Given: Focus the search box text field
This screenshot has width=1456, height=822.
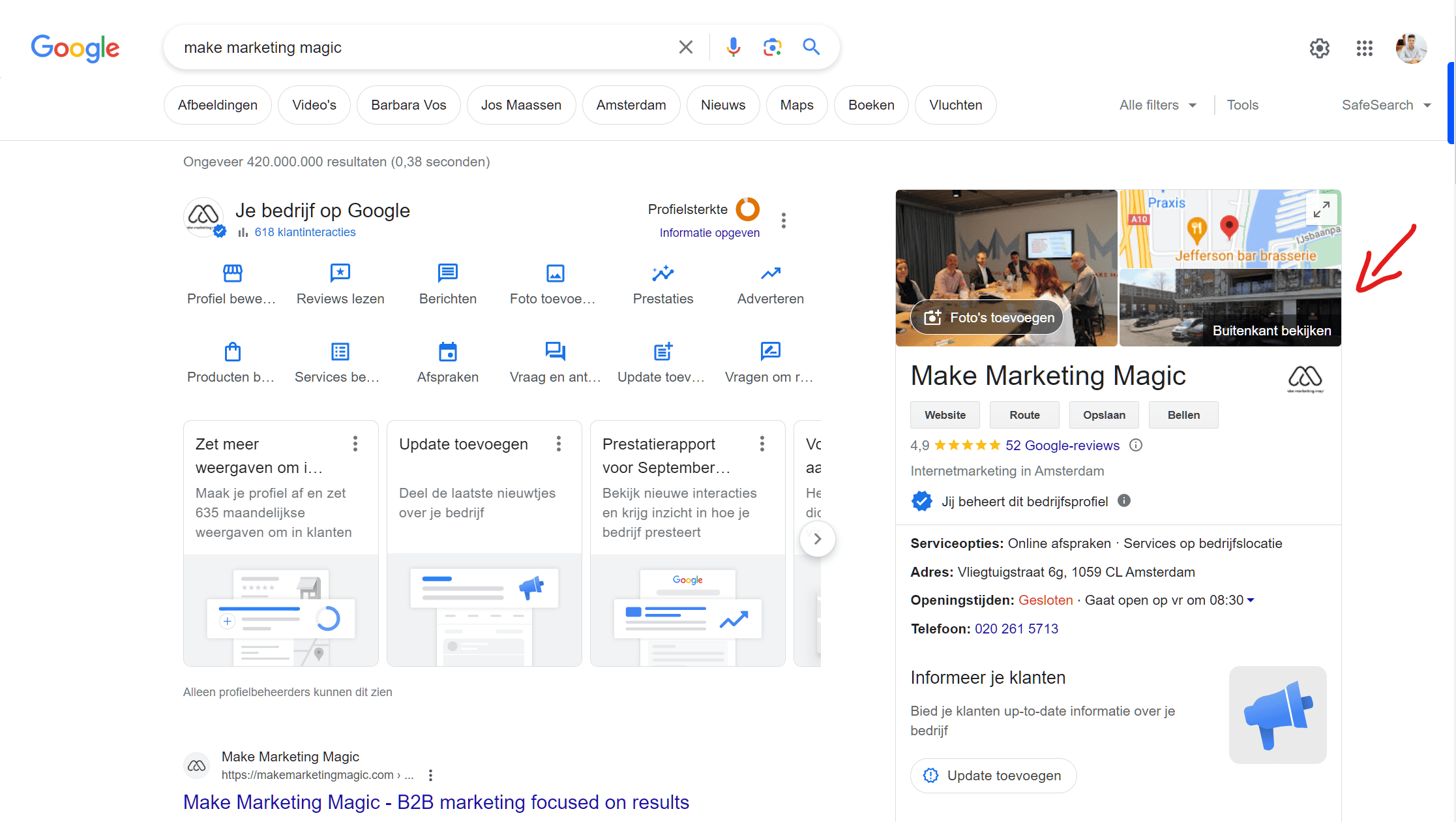Looking at the screenshot, I should click(424, 48).
